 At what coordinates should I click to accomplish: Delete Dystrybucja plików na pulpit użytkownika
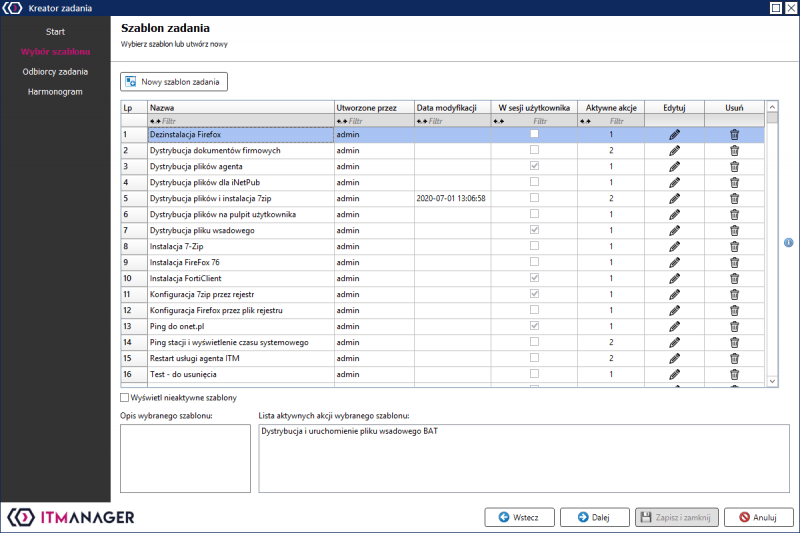point(734,214)
